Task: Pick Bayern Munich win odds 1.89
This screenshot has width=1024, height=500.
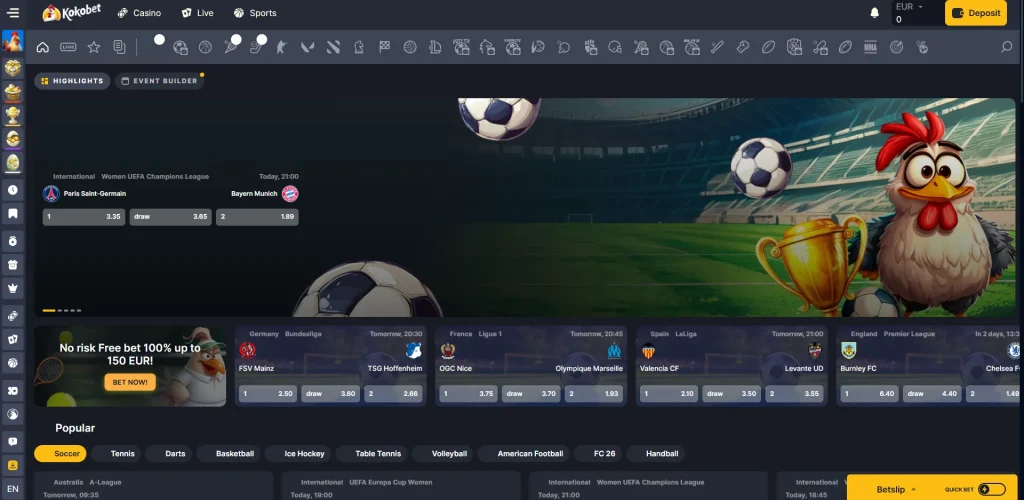Action: (x=257, y=216)
